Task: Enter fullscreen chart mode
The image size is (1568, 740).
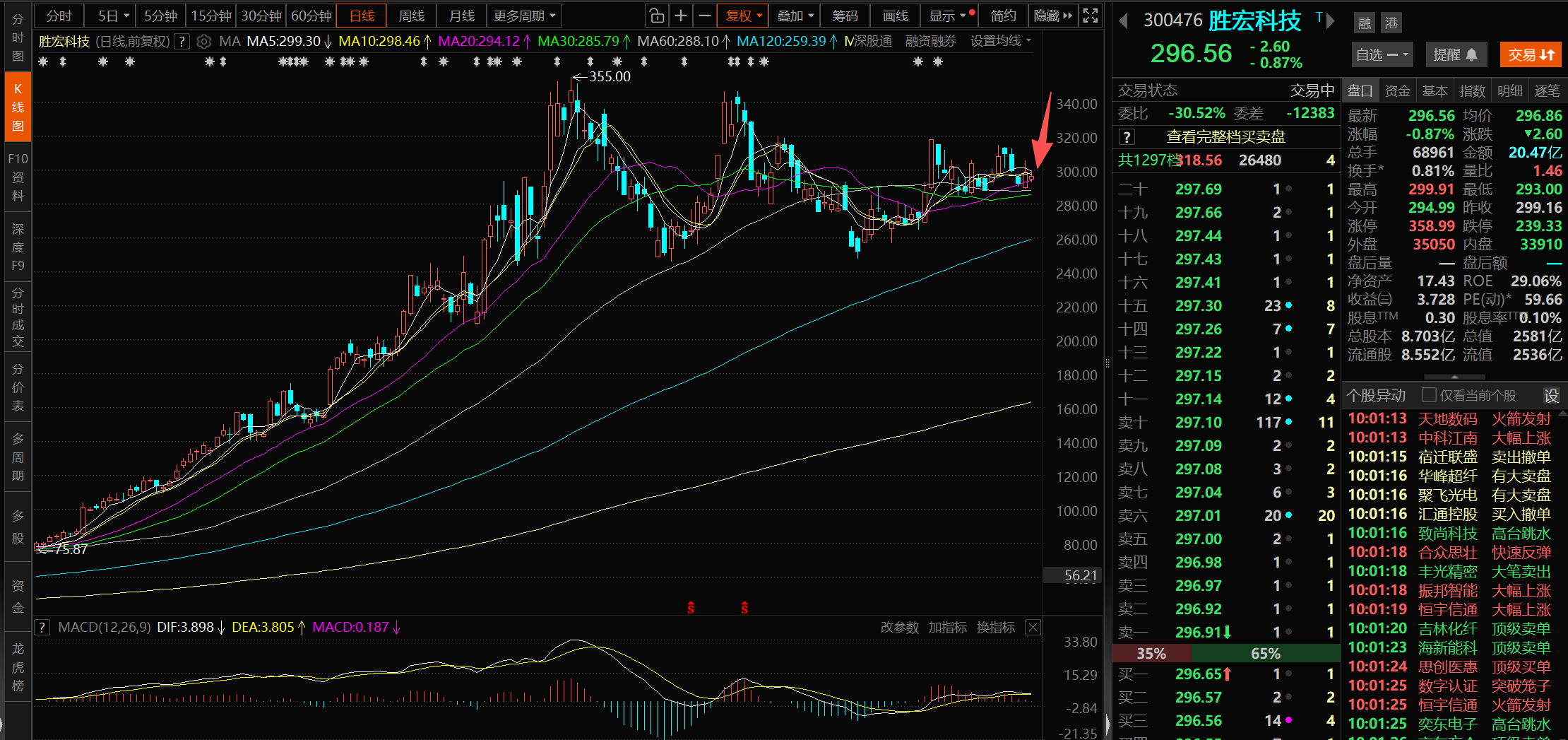Action: click(1091, 16)
